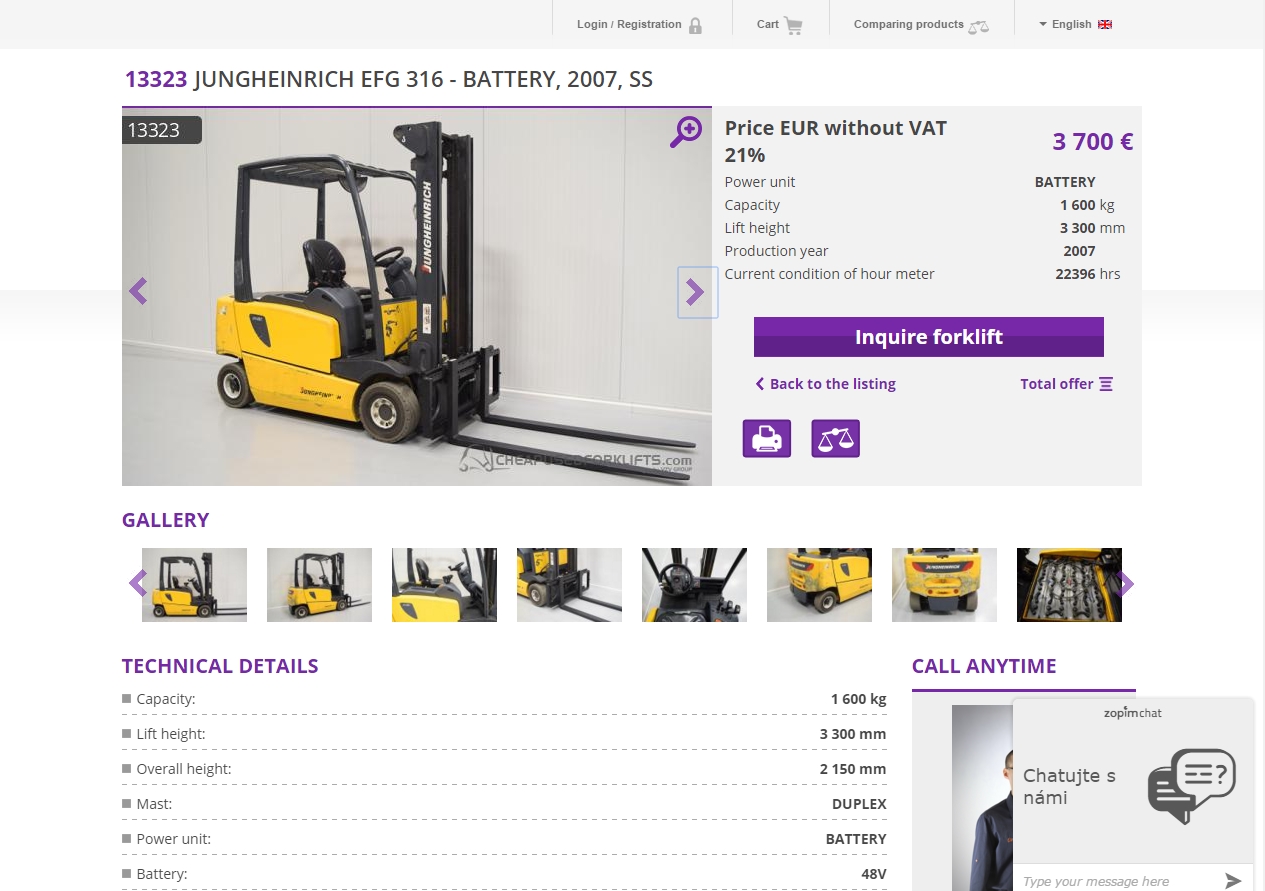This screenshot has height=891, width=1265.
Task: Click the padlock icon beside Login
Action: click(695, 25)
